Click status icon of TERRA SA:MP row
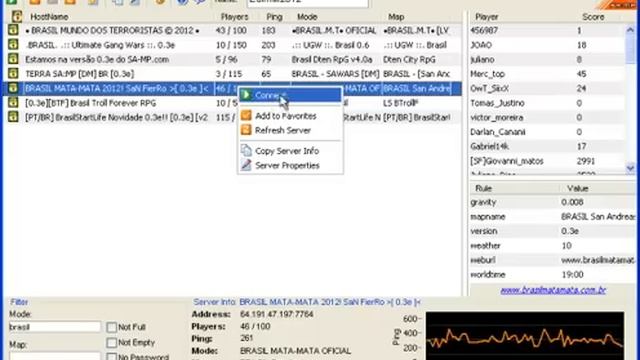 (13, 73)
